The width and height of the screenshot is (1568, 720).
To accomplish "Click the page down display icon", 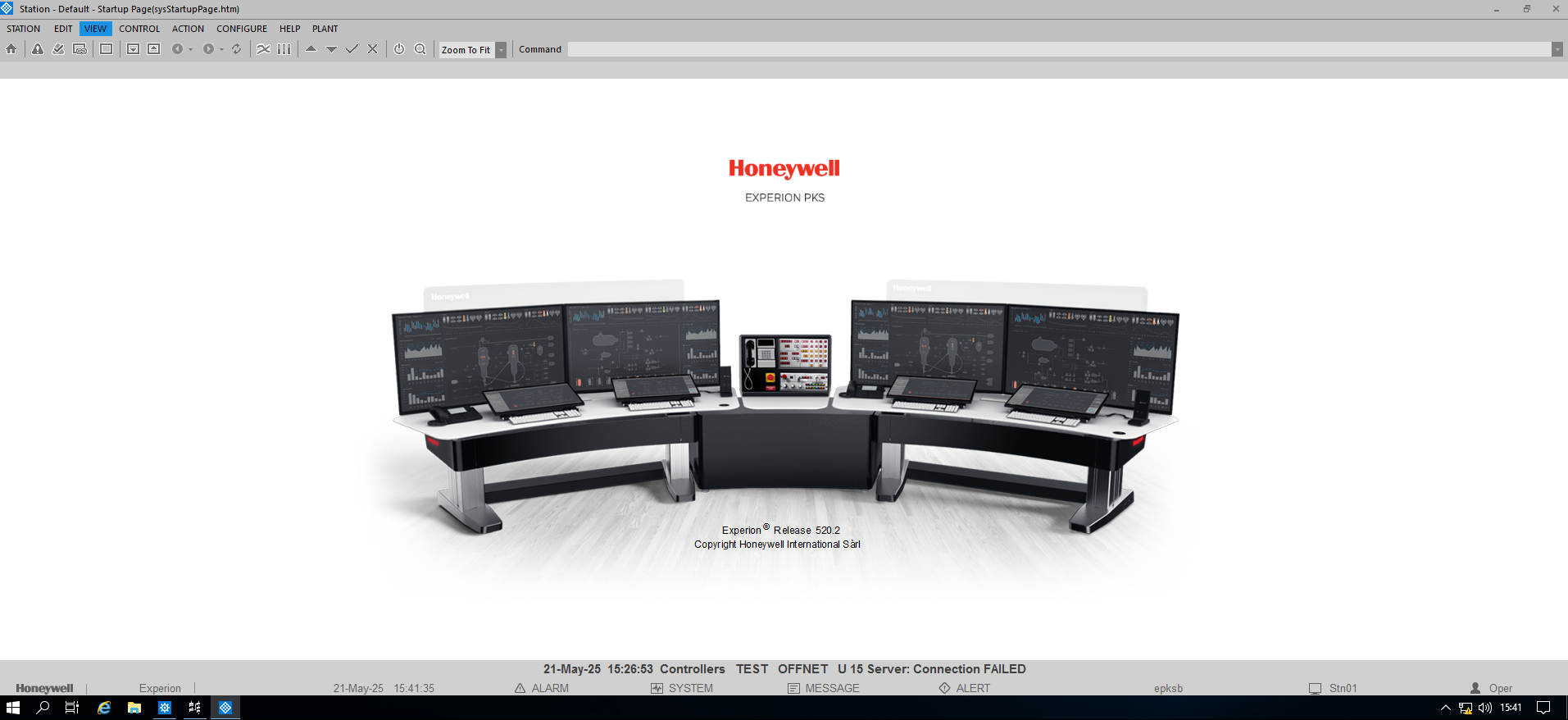I will 133,49.
